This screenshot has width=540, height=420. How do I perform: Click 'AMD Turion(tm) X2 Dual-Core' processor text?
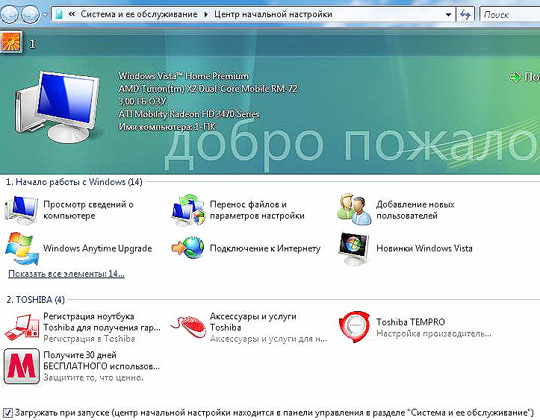[208, 88]
